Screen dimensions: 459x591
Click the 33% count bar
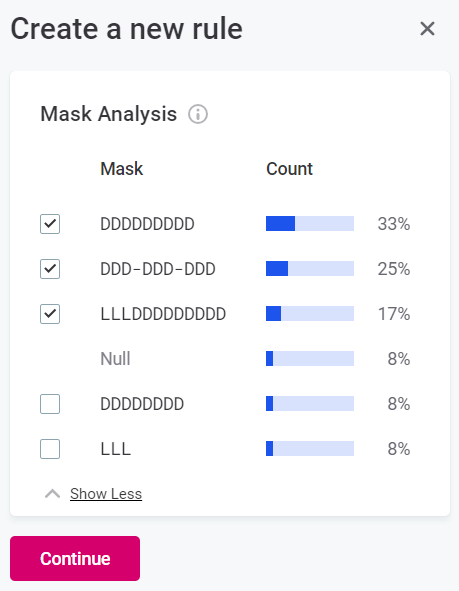coord(310,224)
